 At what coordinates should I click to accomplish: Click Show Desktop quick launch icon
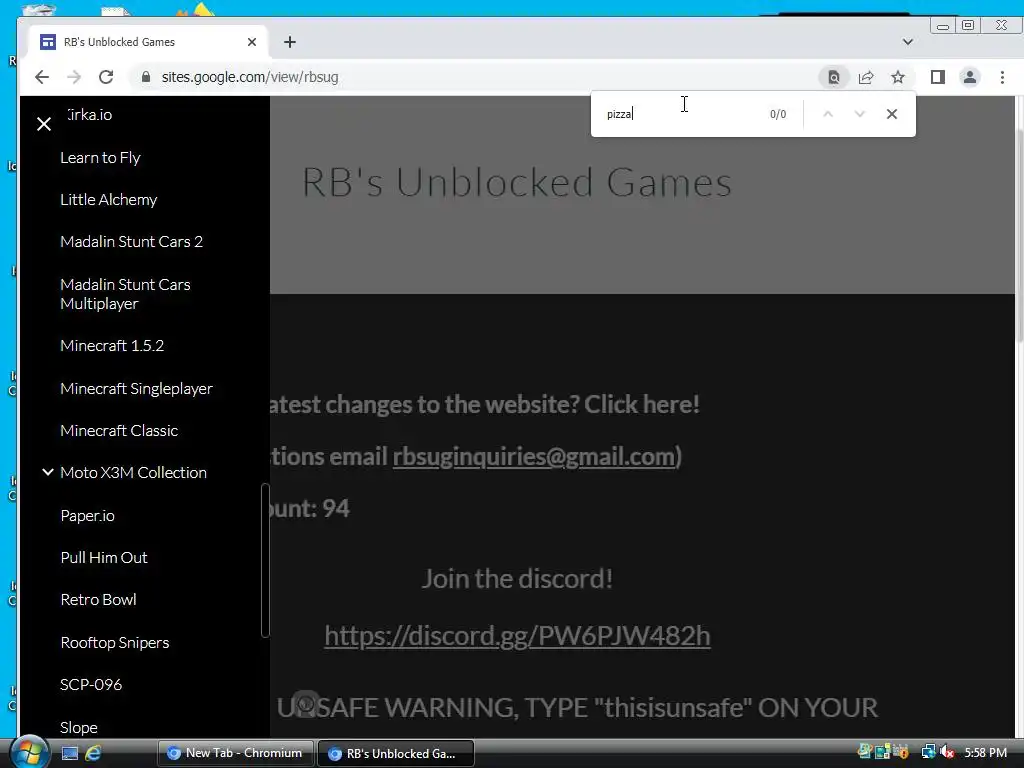coord(70,753)
